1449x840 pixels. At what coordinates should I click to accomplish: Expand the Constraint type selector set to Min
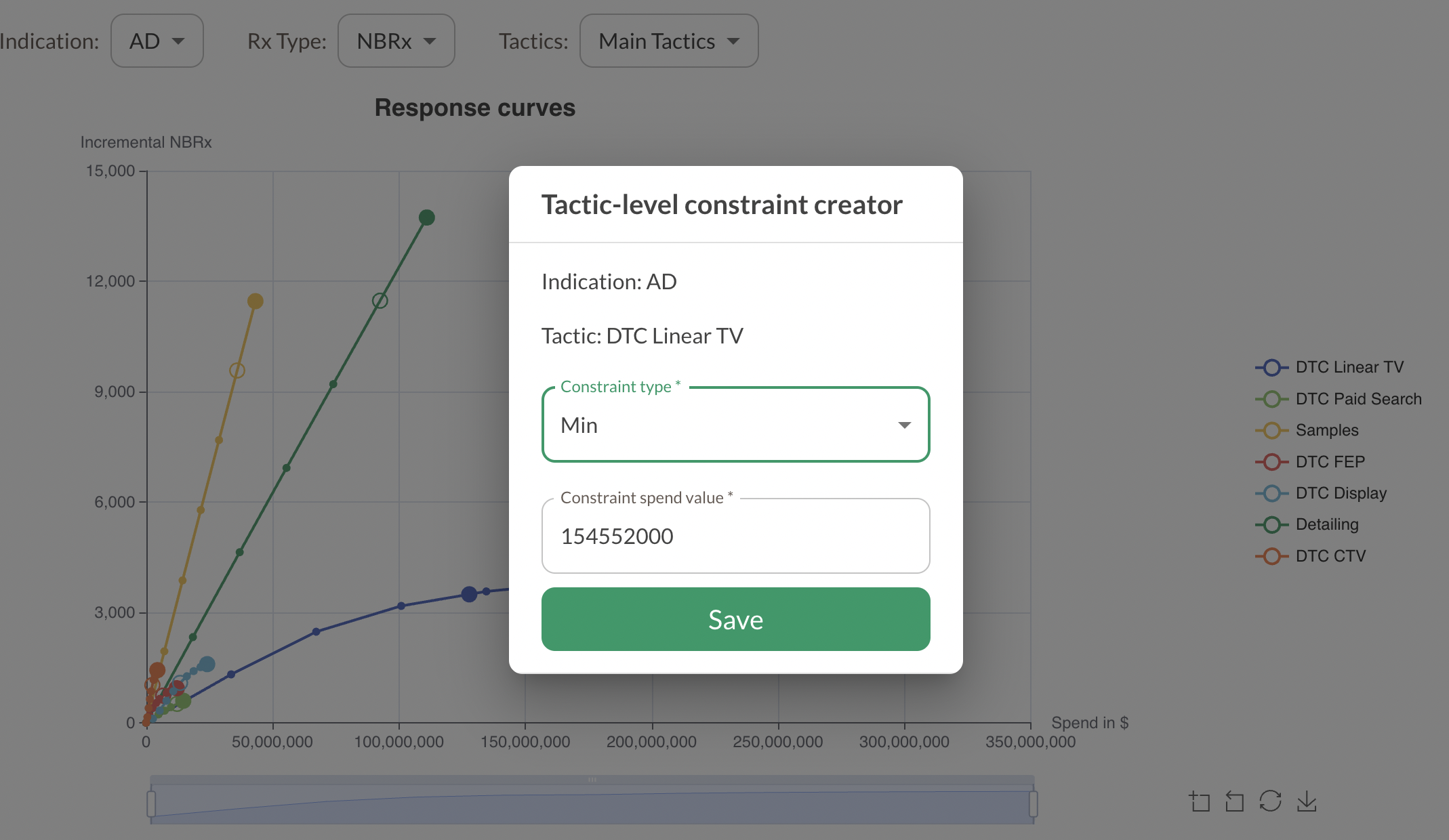(735, 425)
